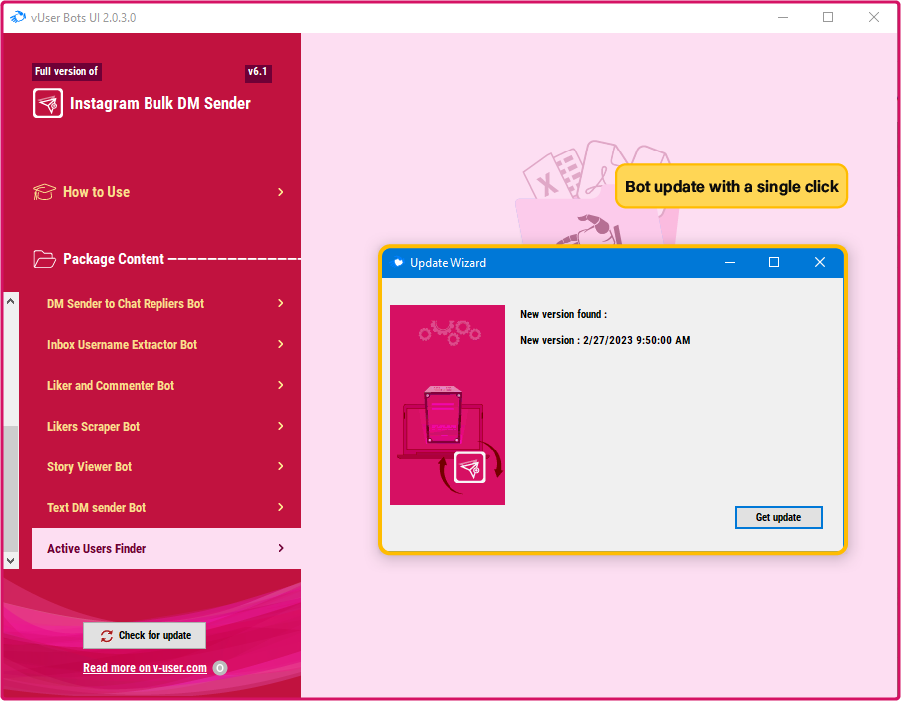Close the Update Wizard dialog
This screenshot has width=901, height=701.
click(x=820, y=263)
